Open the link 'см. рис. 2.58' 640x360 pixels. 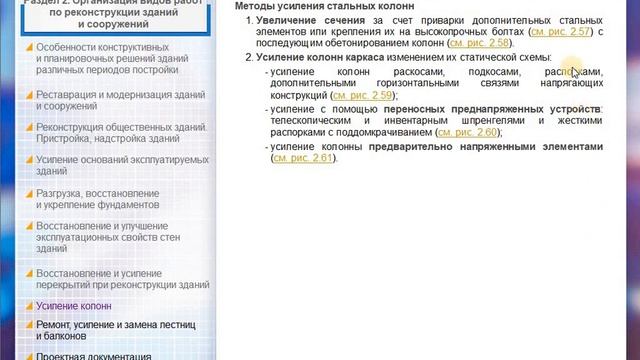point(480,43)
